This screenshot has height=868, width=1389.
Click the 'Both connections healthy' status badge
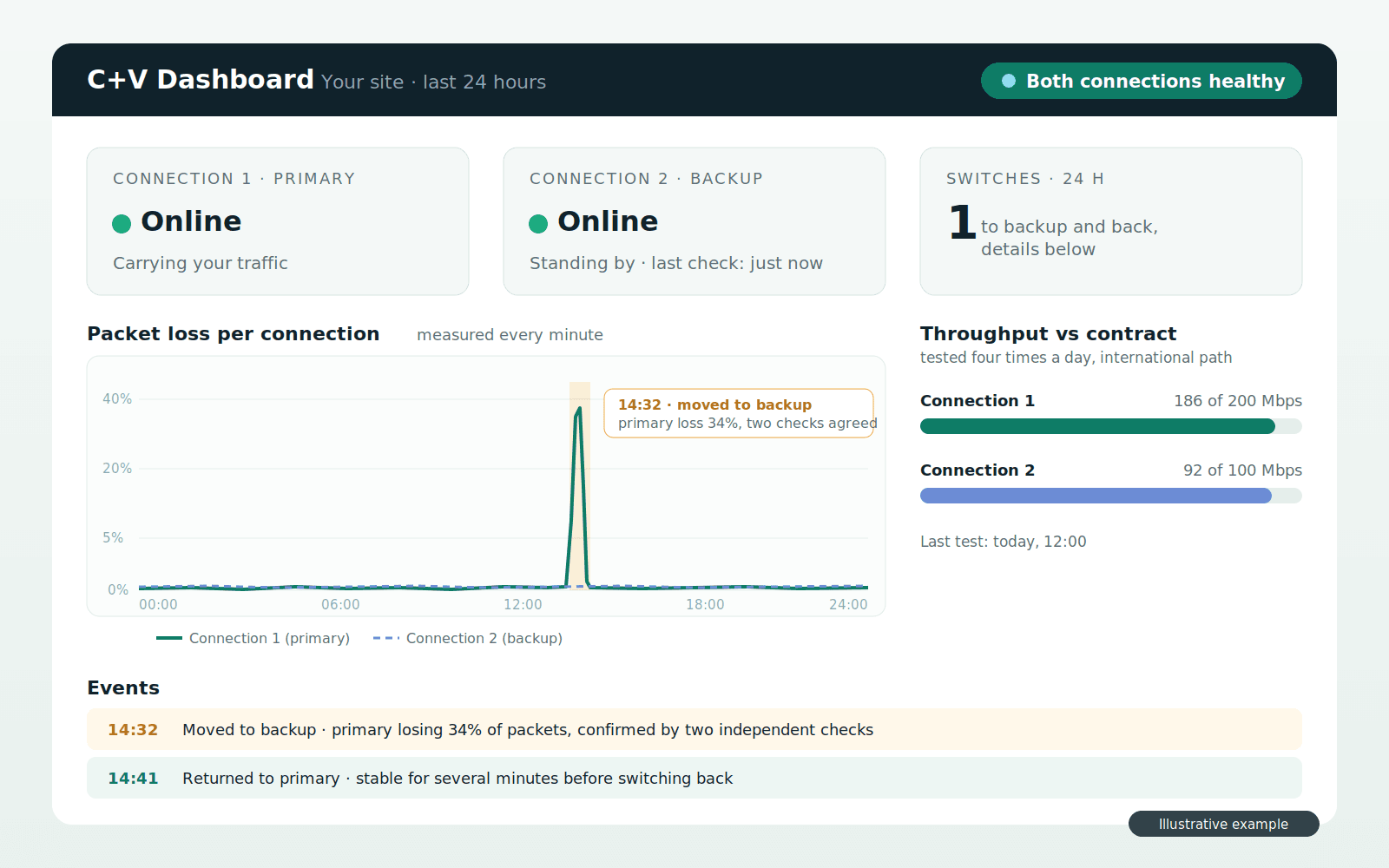tap(1141, 81)
